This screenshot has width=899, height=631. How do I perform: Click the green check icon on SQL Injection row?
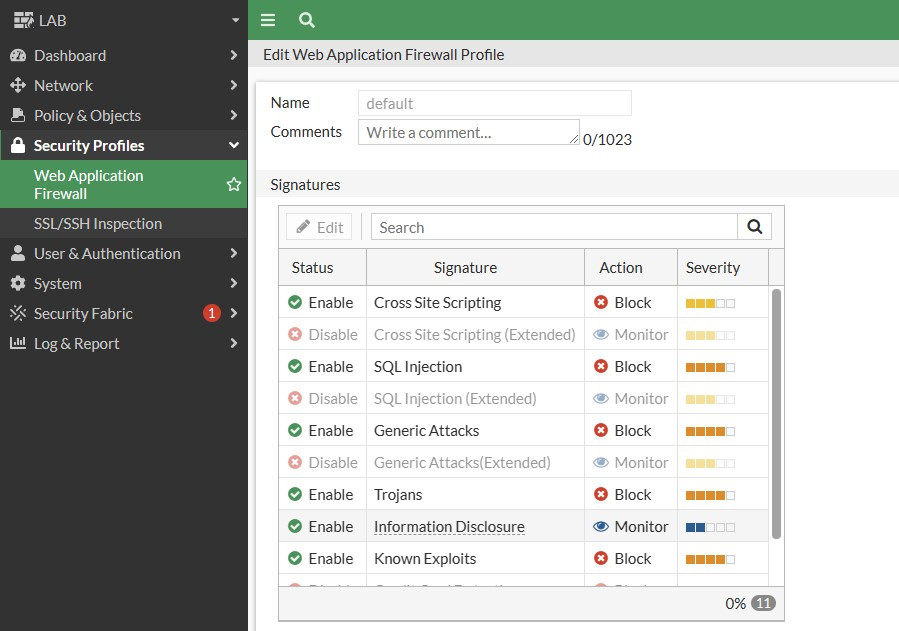(x=295, y=366)
